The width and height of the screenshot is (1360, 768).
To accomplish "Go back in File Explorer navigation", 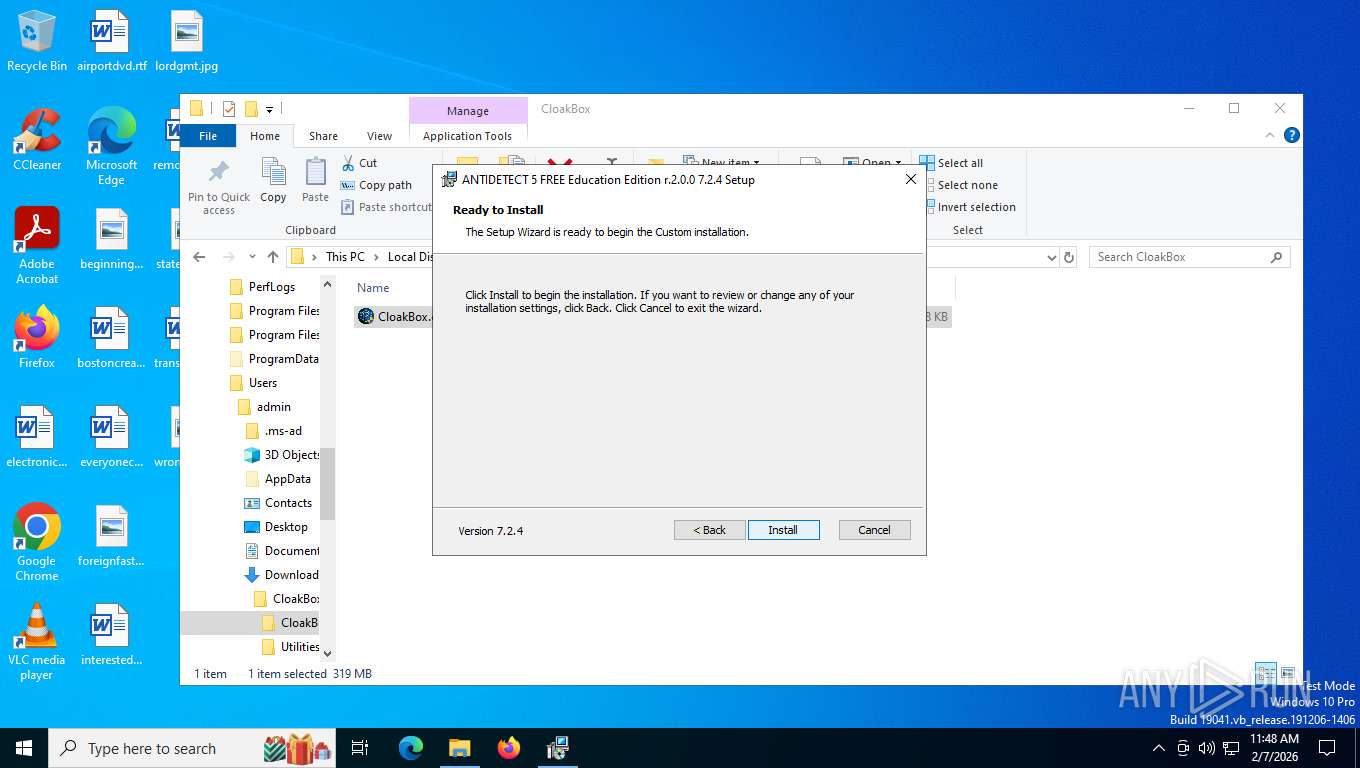I will coord(199,257).
